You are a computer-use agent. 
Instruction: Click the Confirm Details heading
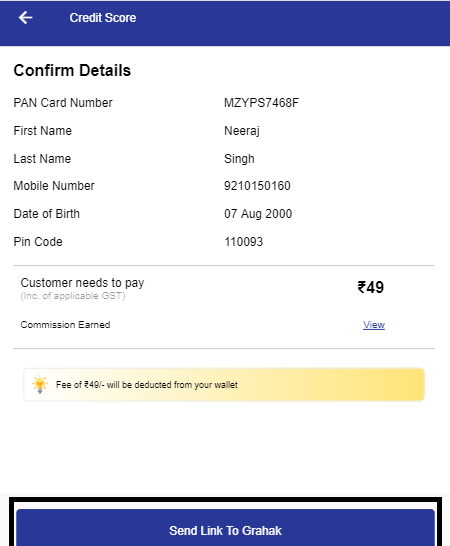72,70
